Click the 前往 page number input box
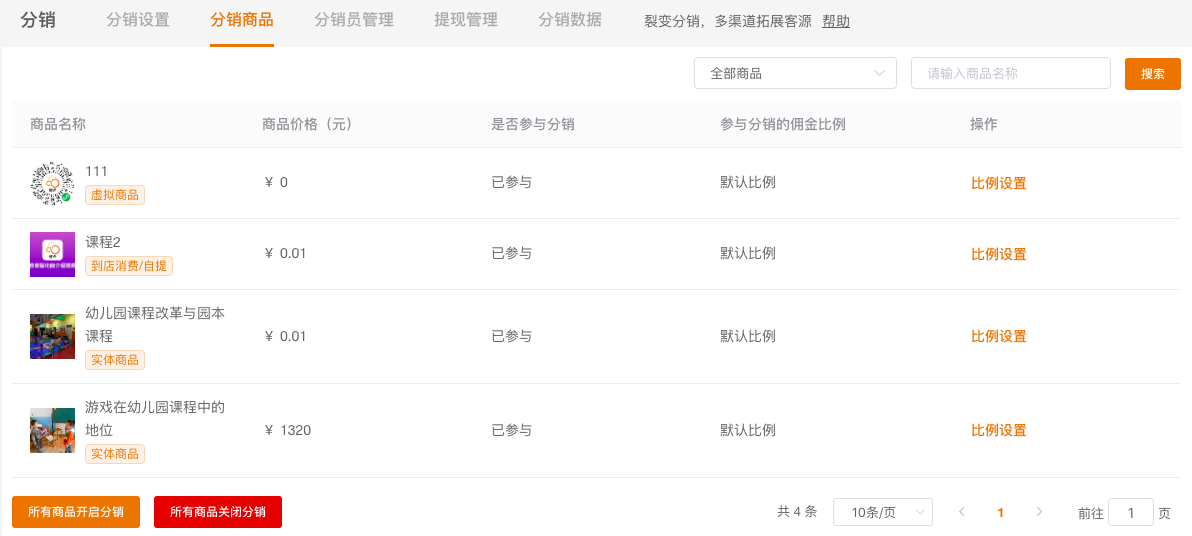The width and height of the screenshot is (1192, 536). tap(1131, 512)
